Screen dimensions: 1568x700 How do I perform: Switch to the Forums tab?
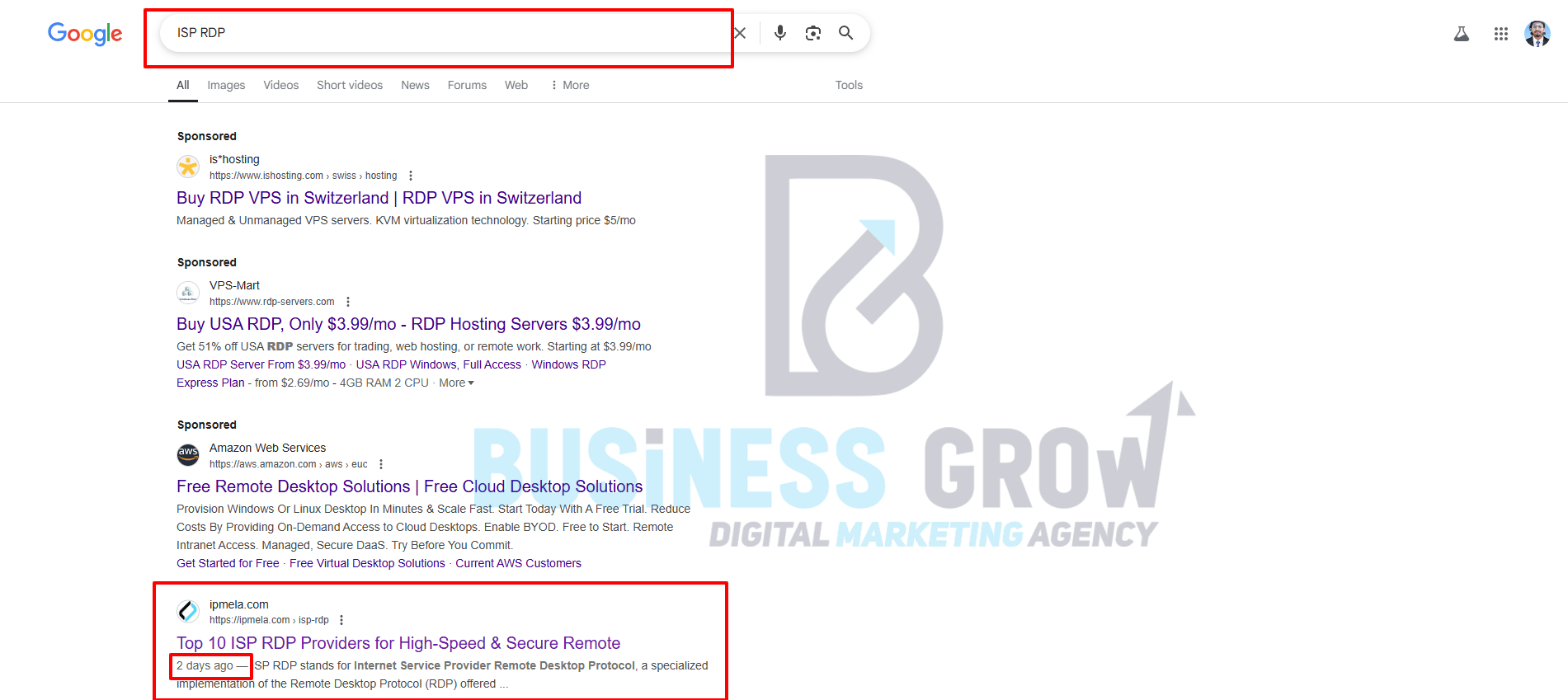[467, 85]
